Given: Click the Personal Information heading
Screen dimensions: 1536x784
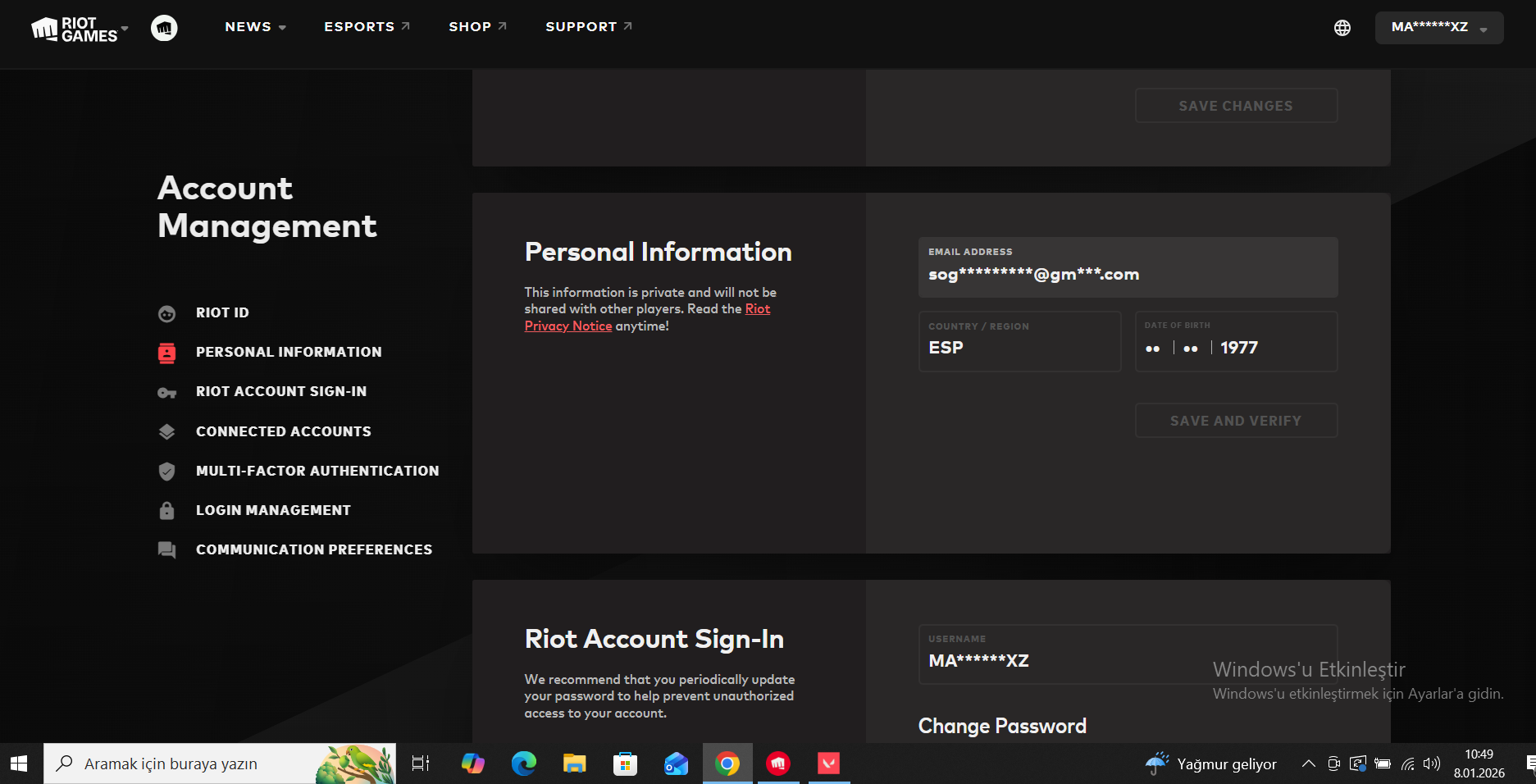Looking at the screenshot, I should pos(659,252).
